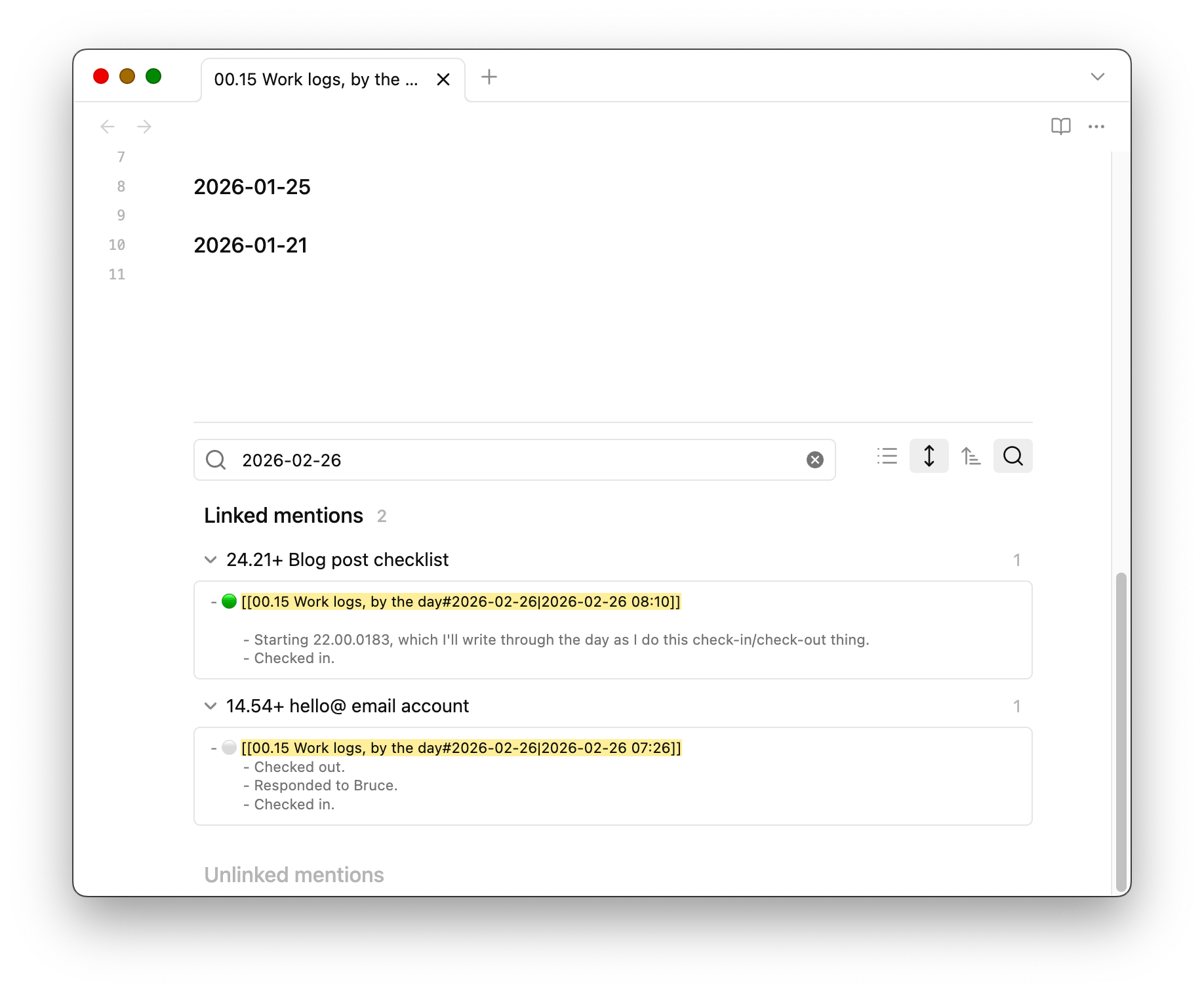Click inside the backlinks search field
Viewport: 1204px width, 993px height.
(459, 460)
